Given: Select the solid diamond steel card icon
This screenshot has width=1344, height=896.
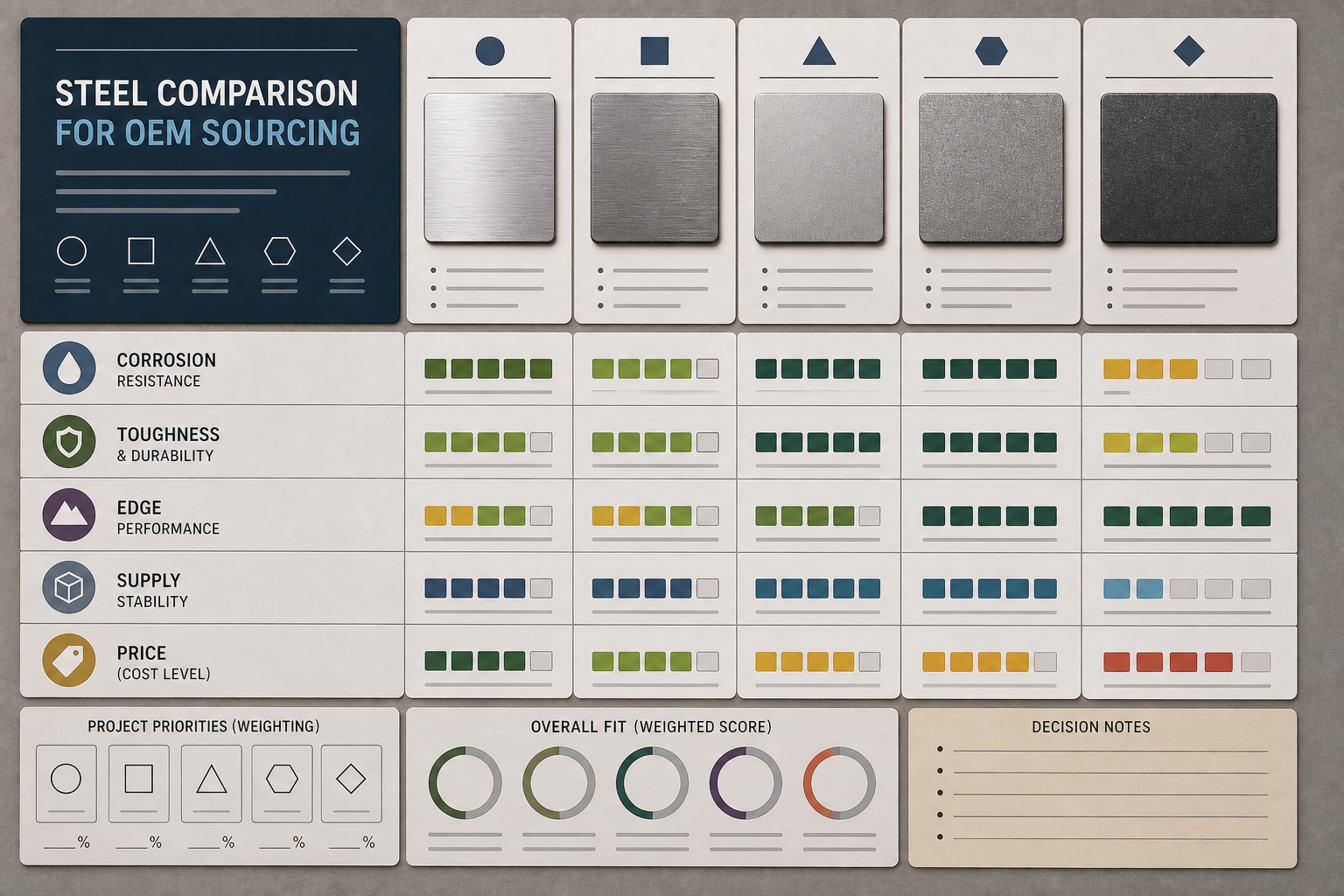Looking at the screenshot, I should (x=1189, y=51).
